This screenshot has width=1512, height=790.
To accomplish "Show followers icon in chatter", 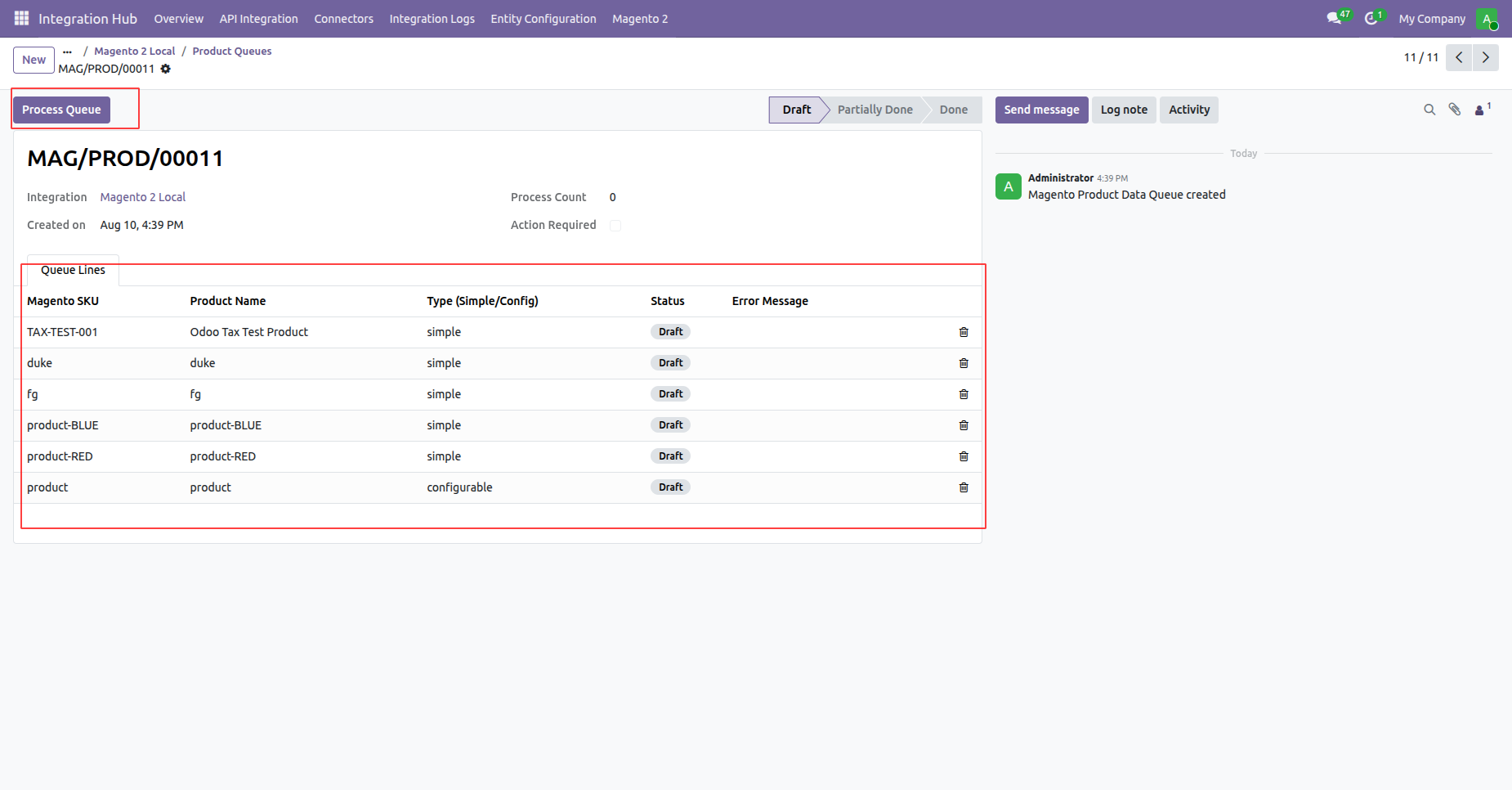I will tap(1482, 109).
